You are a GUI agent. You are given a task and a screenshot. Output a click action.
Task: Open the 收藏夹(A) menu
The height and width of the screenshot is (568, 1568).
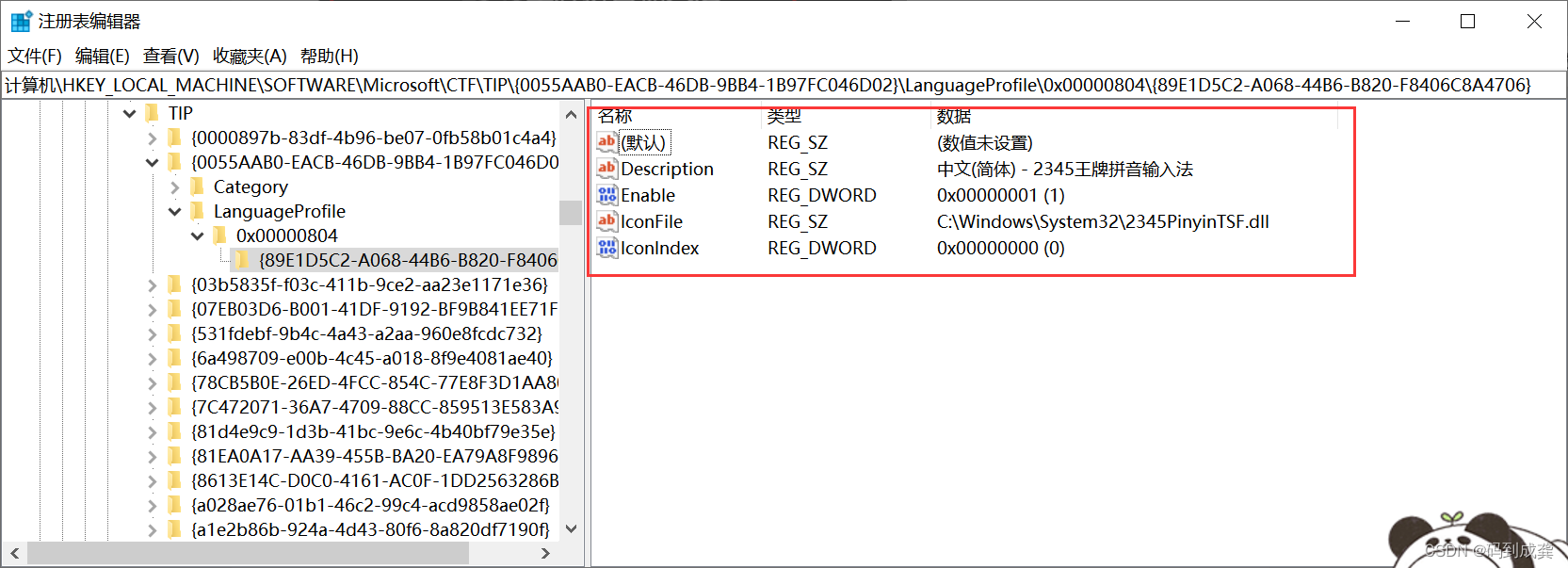click(x=250, y=56)
